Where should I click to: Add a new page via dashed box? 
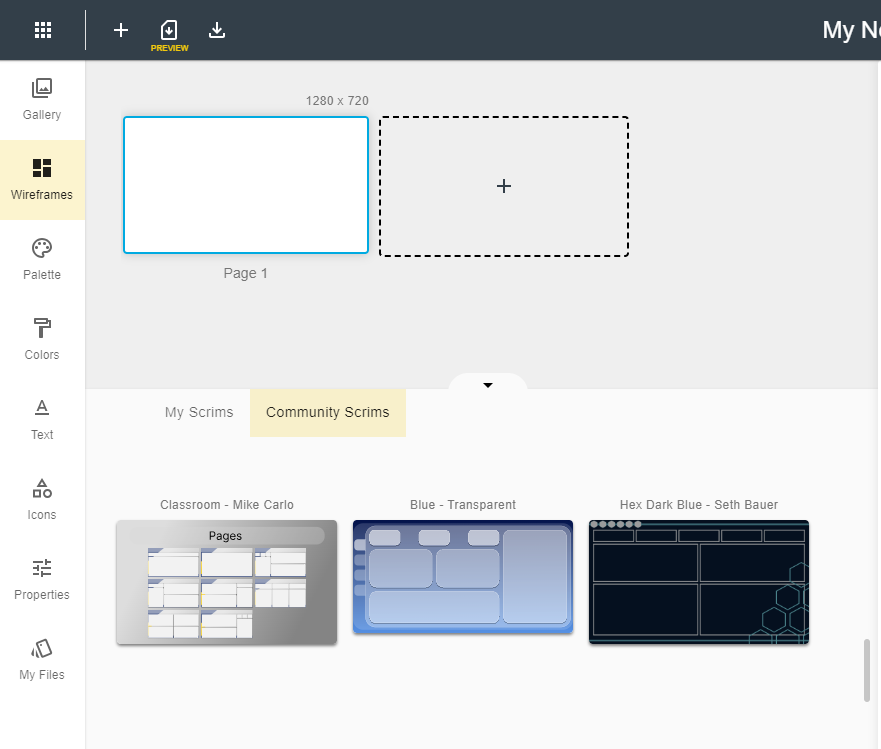pyautogui.click(x=504, y=186)
